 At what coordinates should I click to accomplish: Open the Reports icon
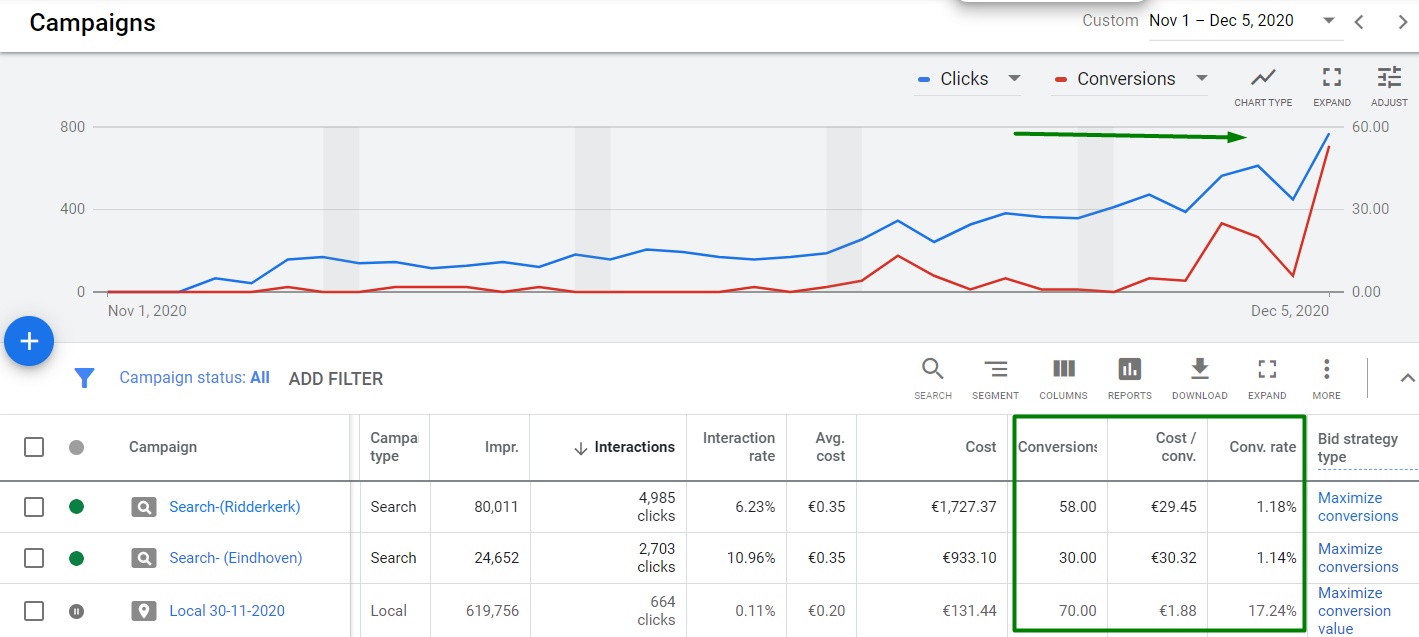pos(1129,370)
